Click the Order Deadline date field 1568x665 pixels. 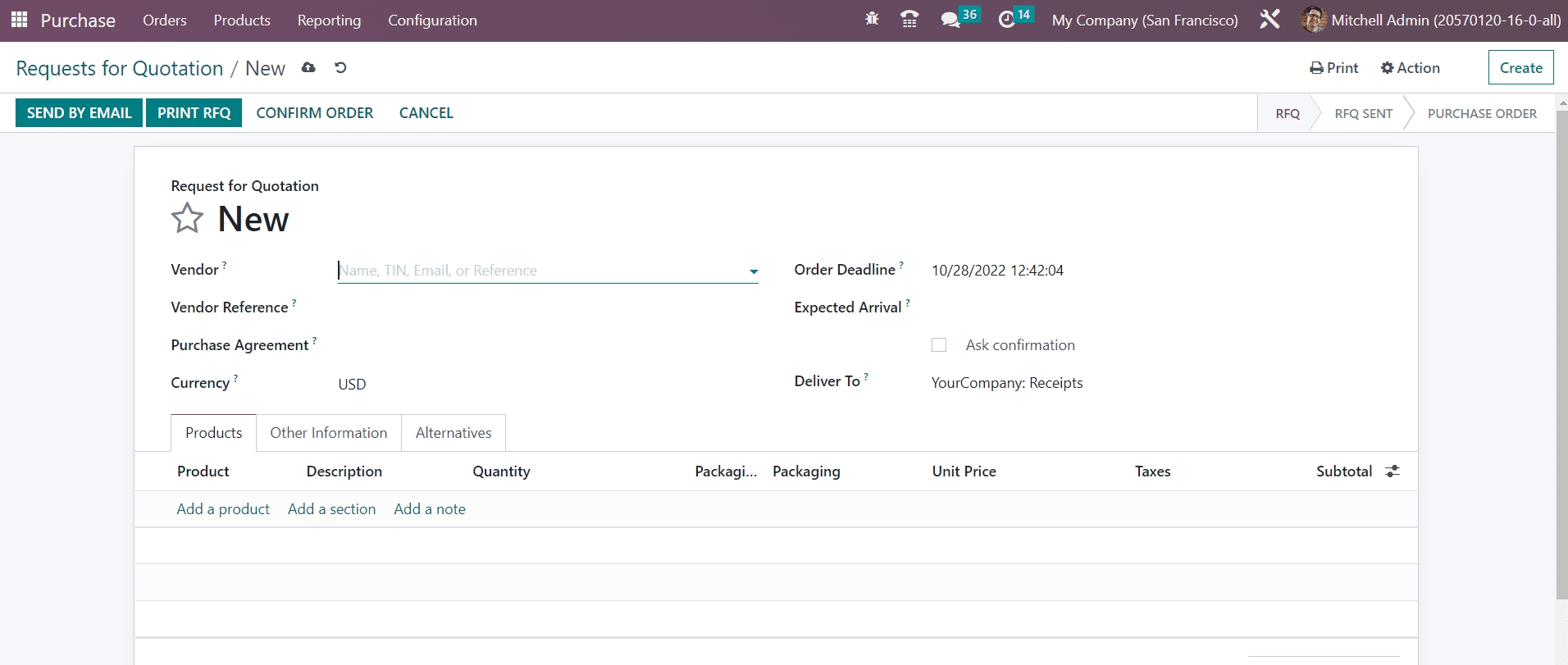coord(997,271)
